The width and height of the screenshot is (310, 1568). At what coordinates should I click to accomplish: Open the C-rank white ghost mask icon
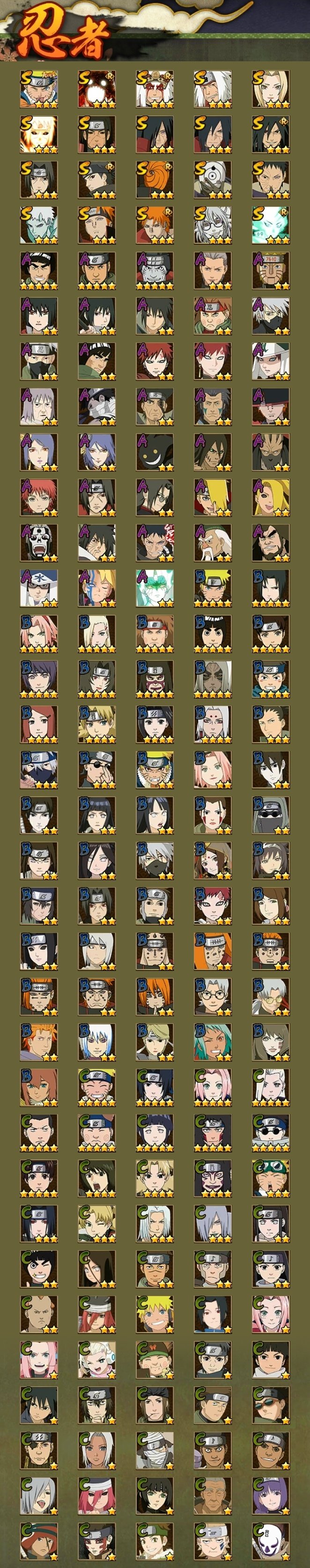[x=271, y=1541]
